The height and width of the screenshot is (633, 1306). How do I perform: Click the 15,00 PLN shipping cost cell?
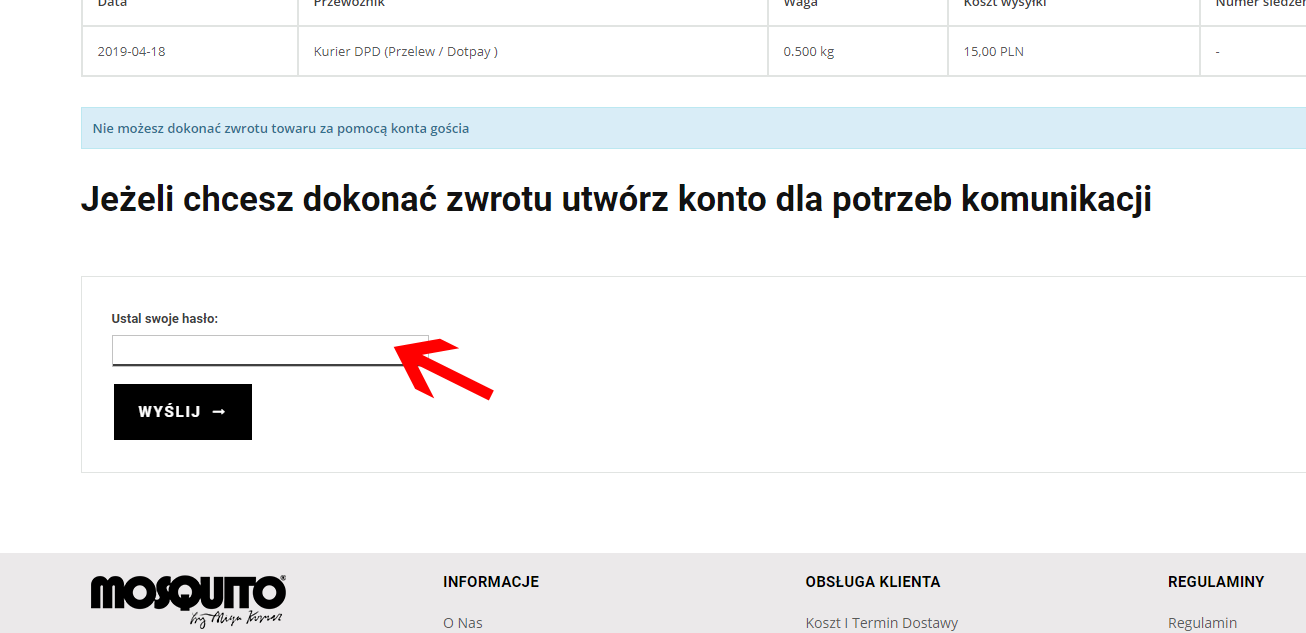click(993, 52)
